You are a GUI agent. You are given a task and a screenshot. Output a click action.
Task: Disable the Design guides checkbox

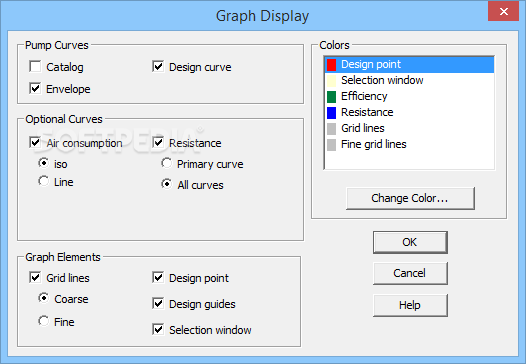click(158, 303)
